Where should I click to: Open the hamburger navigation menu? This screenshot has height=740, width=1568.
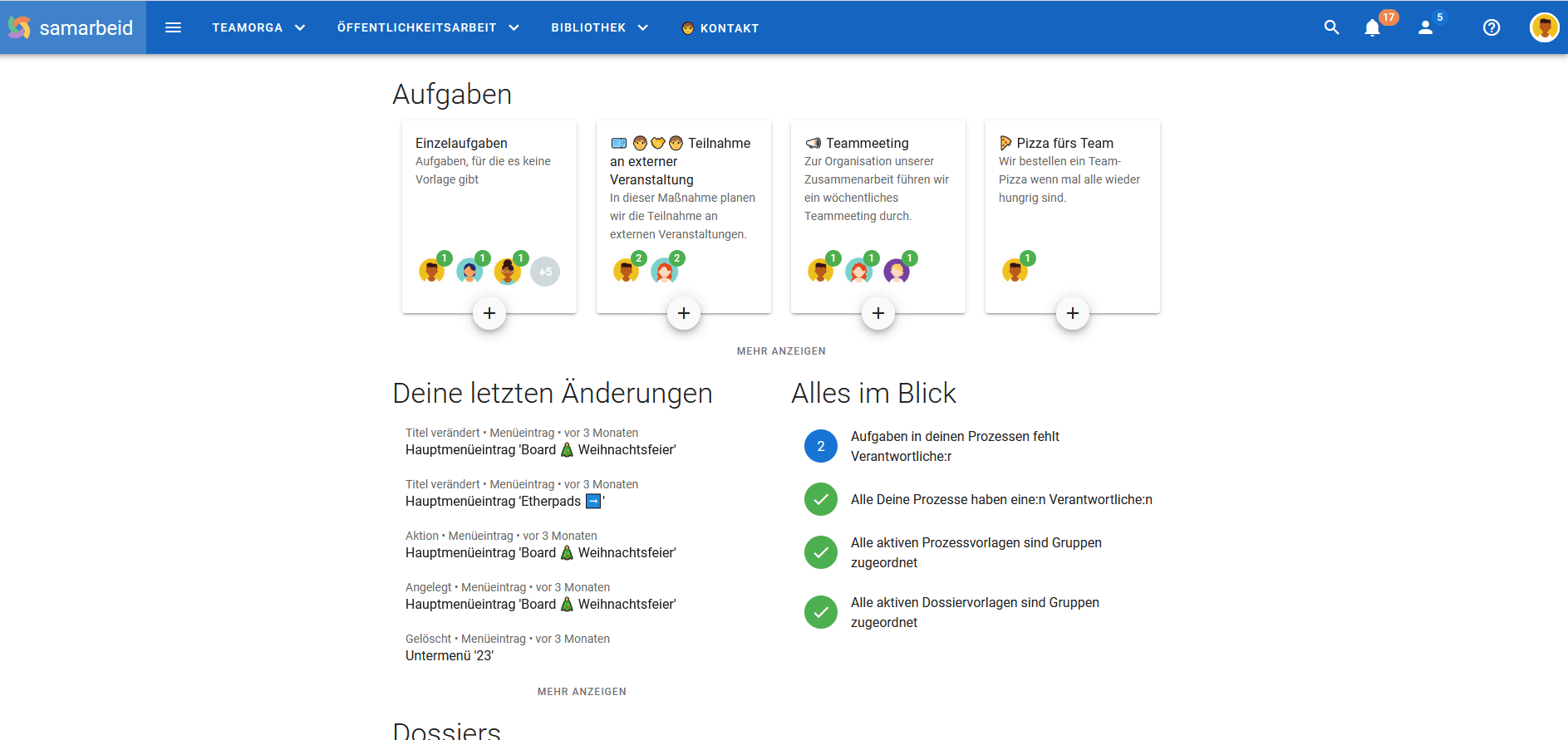point(173,27)
